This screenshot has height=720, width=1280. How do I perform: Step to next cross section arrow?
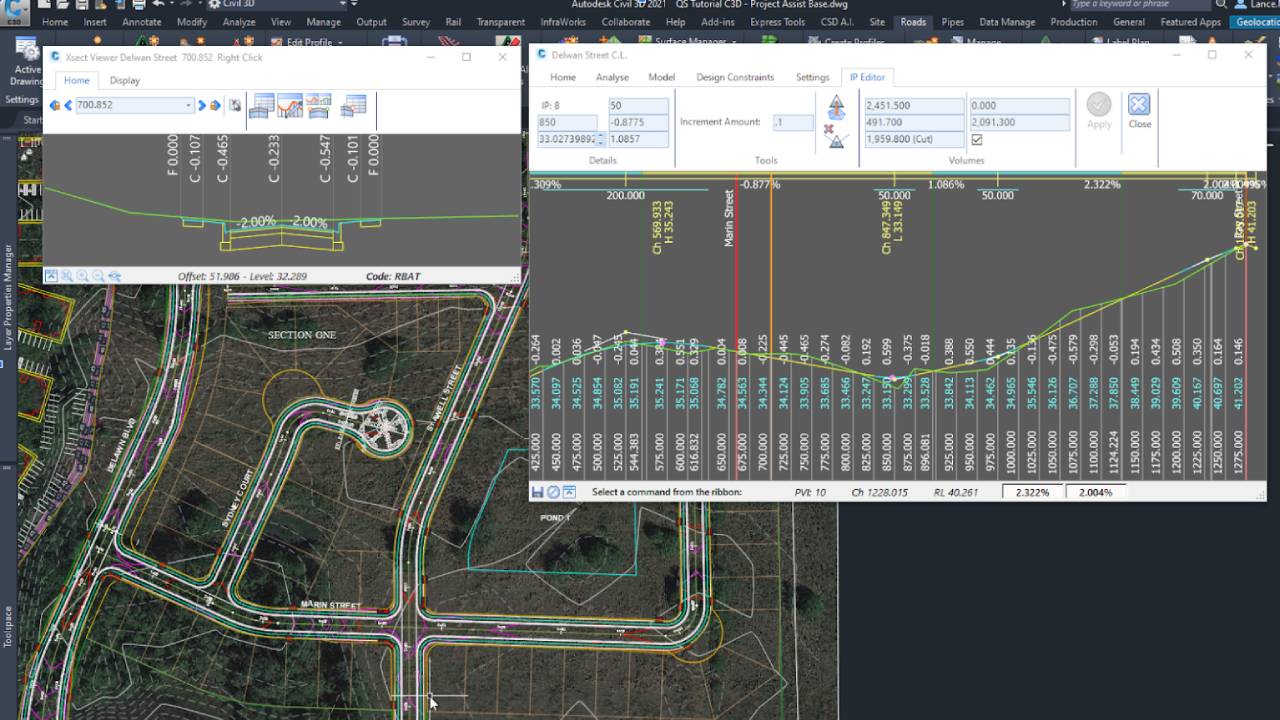pos(202,105)
